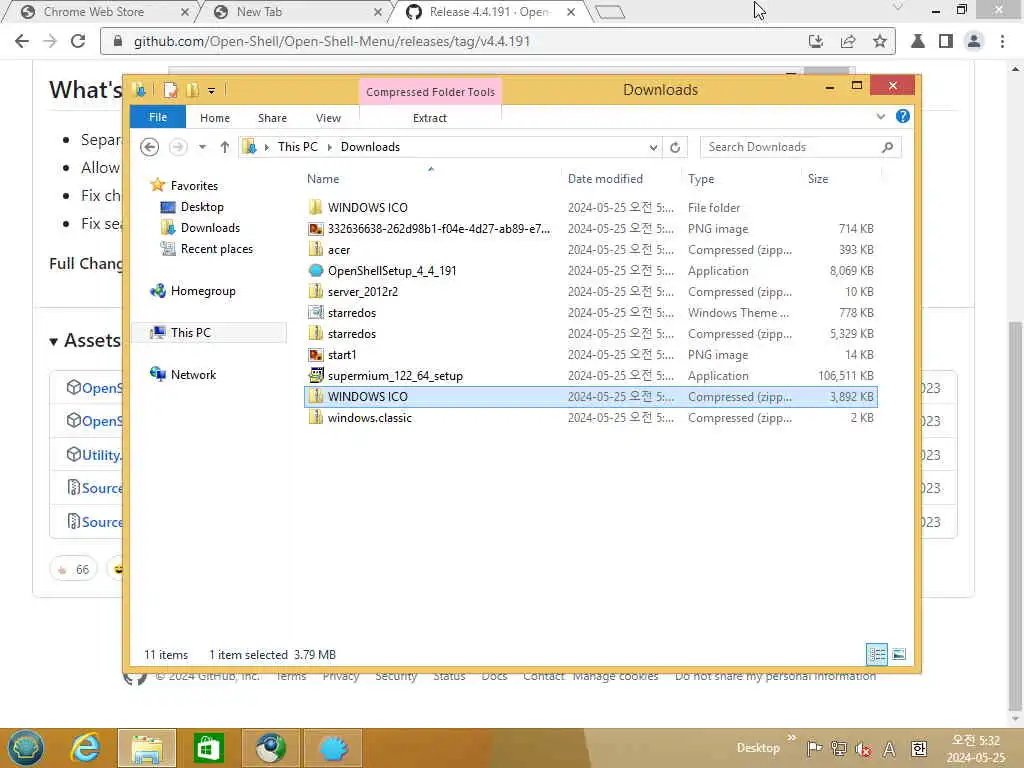Sort by Size column header

click(818, 178)
